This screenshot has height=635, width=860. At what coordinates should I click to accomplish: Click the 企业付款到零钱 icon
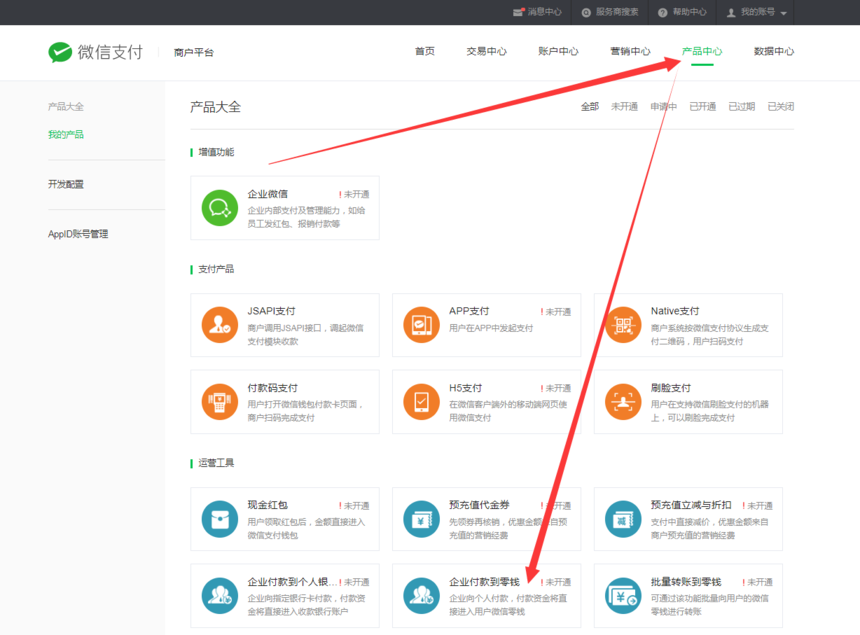(421, 596)
